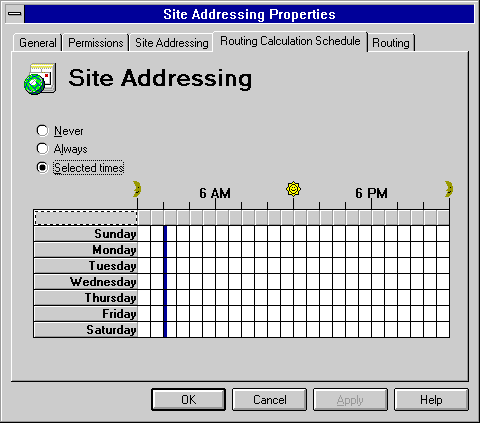This screenshot has height=423, width=480.
Task: Choose the Selected times radio option
Action: [x=42, y=167]
